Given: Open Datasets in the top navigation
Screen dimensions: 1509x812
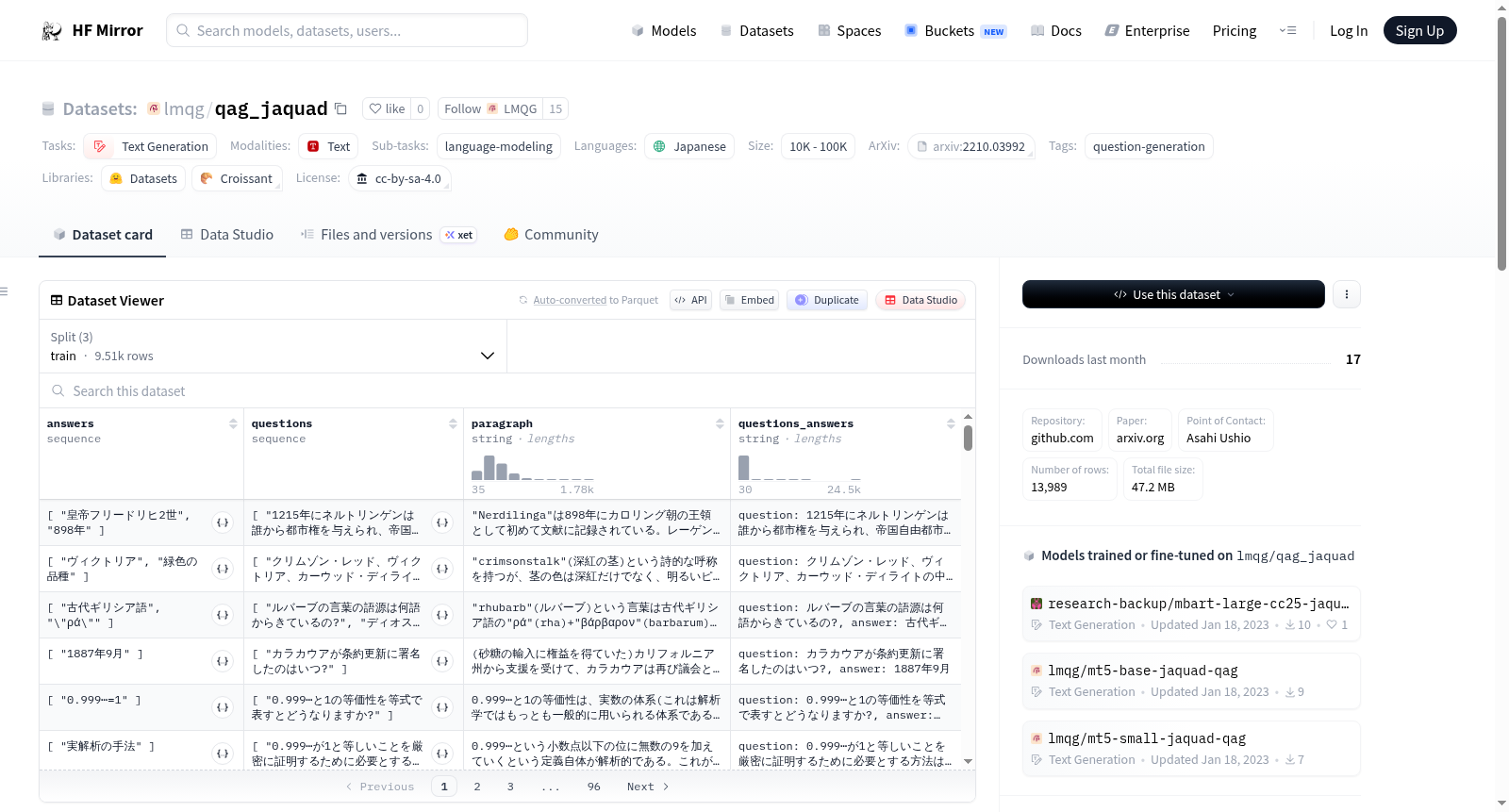Looking at the screenshot, I should pos(757,31).
